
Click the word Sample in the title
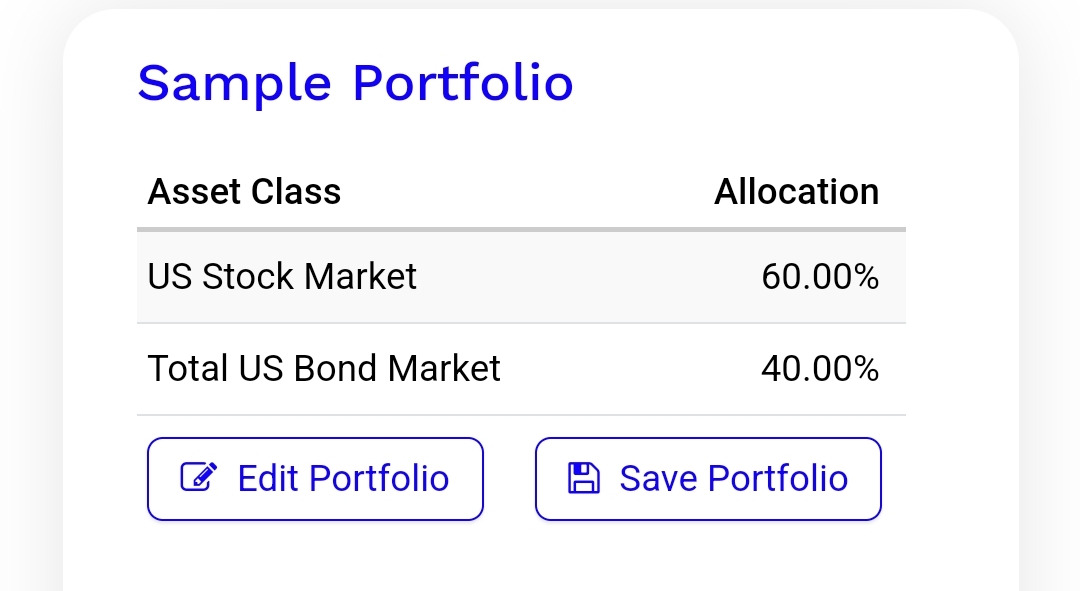[234, 83]
